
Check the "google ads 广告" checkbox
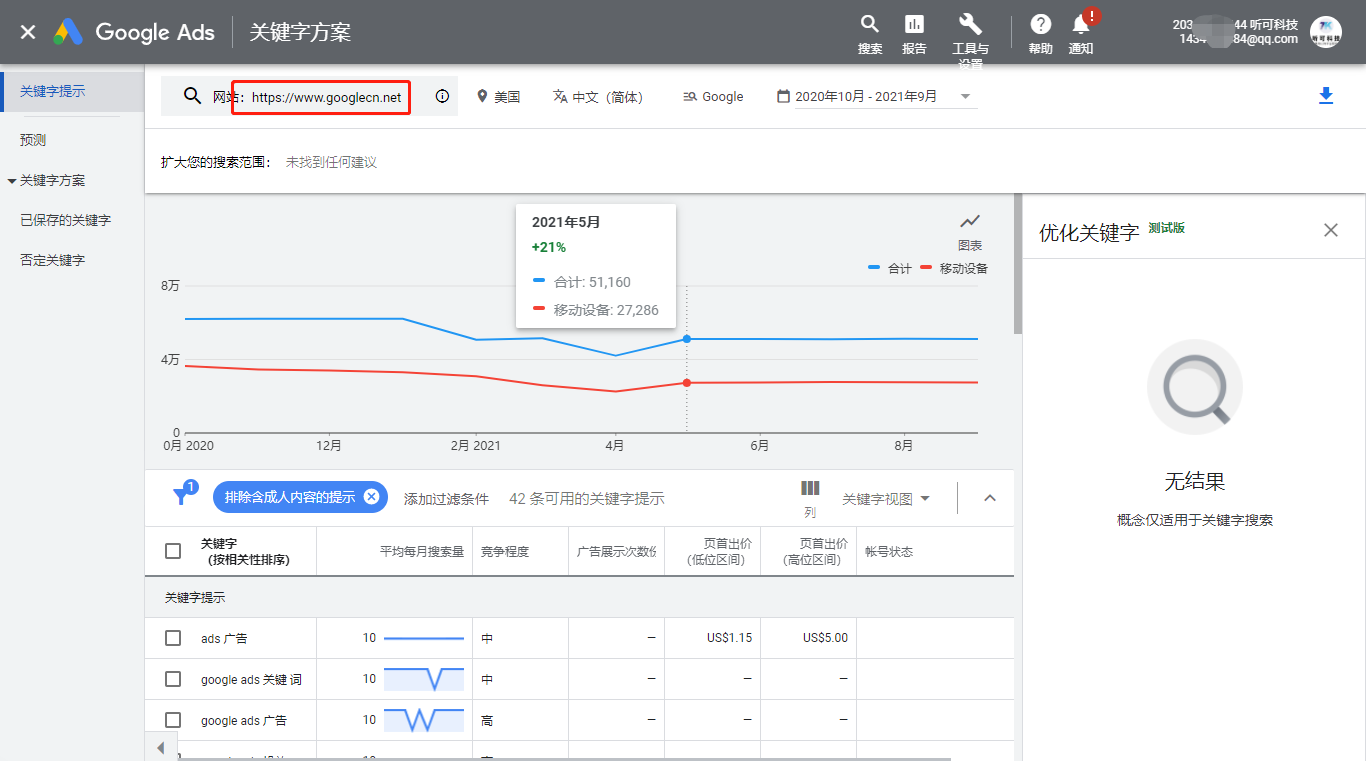pos(173,720)
